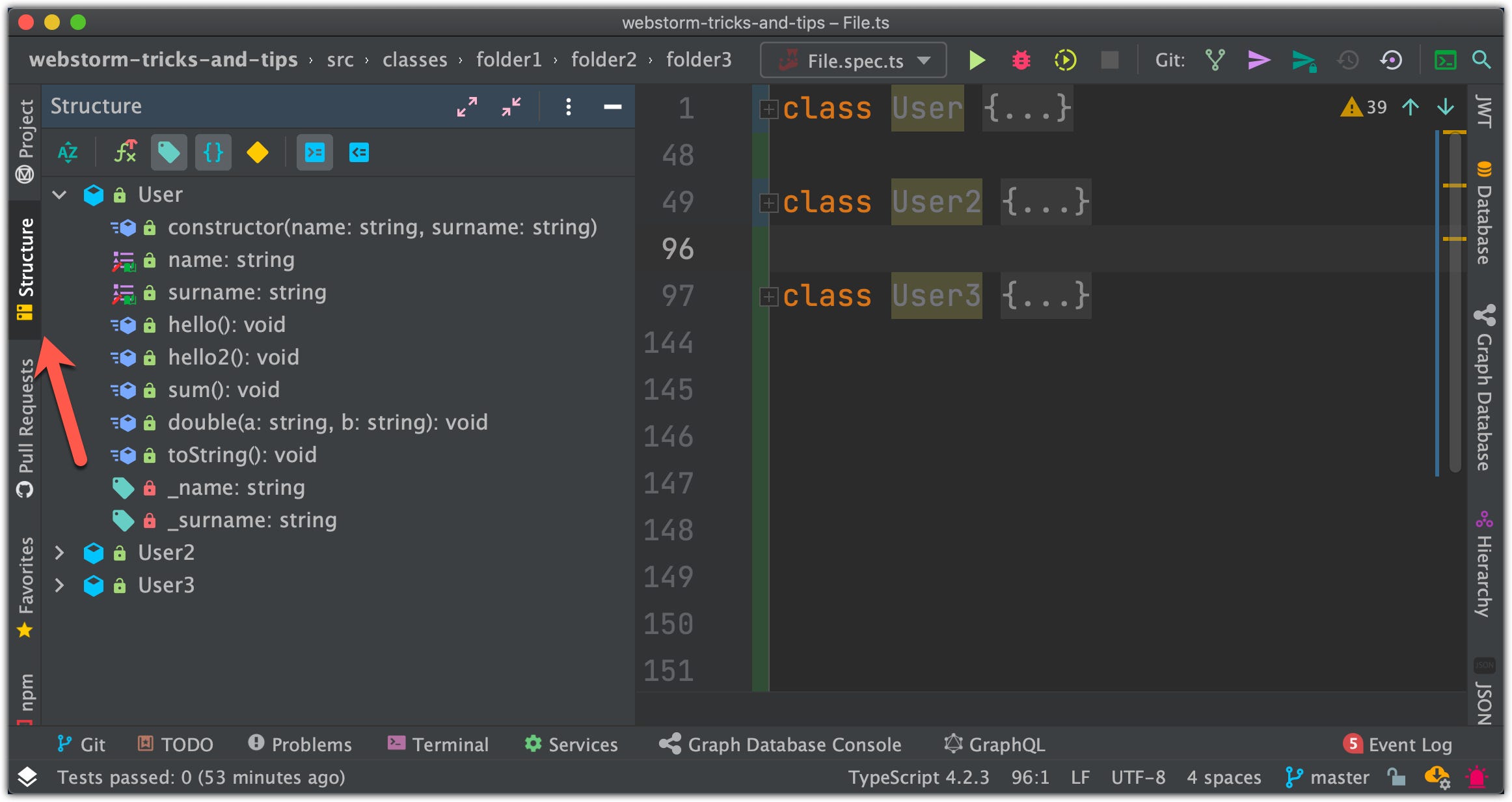Start the Debug bug icon

(x=1021, y=61)
